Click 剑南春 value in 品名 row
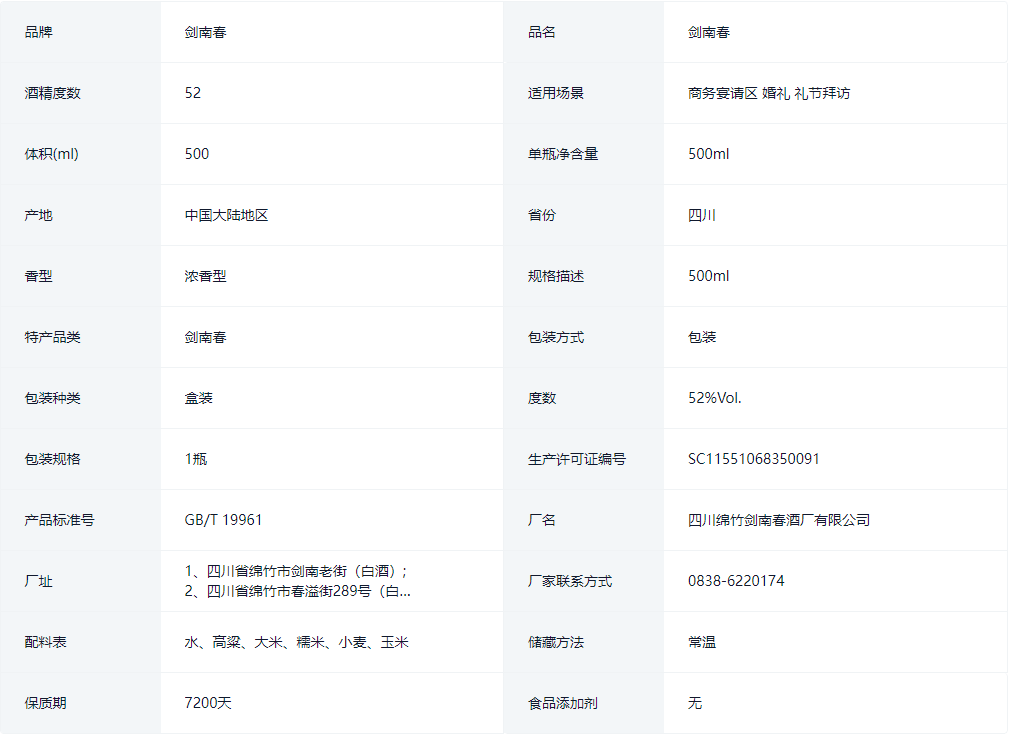This screenshot has height=744, width=1020. point(709,32)
